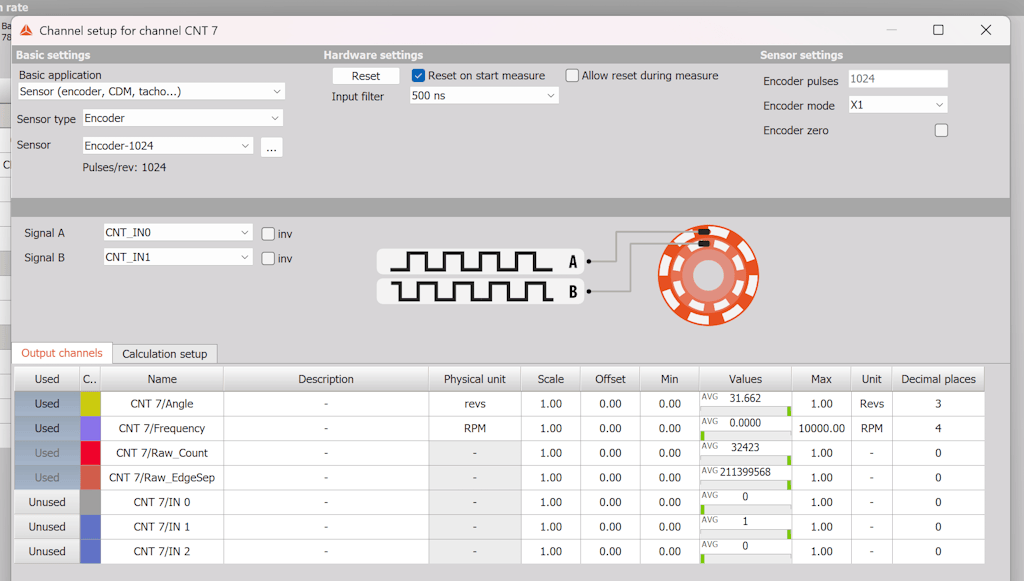Click color swatch of CNT 7/Raw_EdgeSep

90,478
